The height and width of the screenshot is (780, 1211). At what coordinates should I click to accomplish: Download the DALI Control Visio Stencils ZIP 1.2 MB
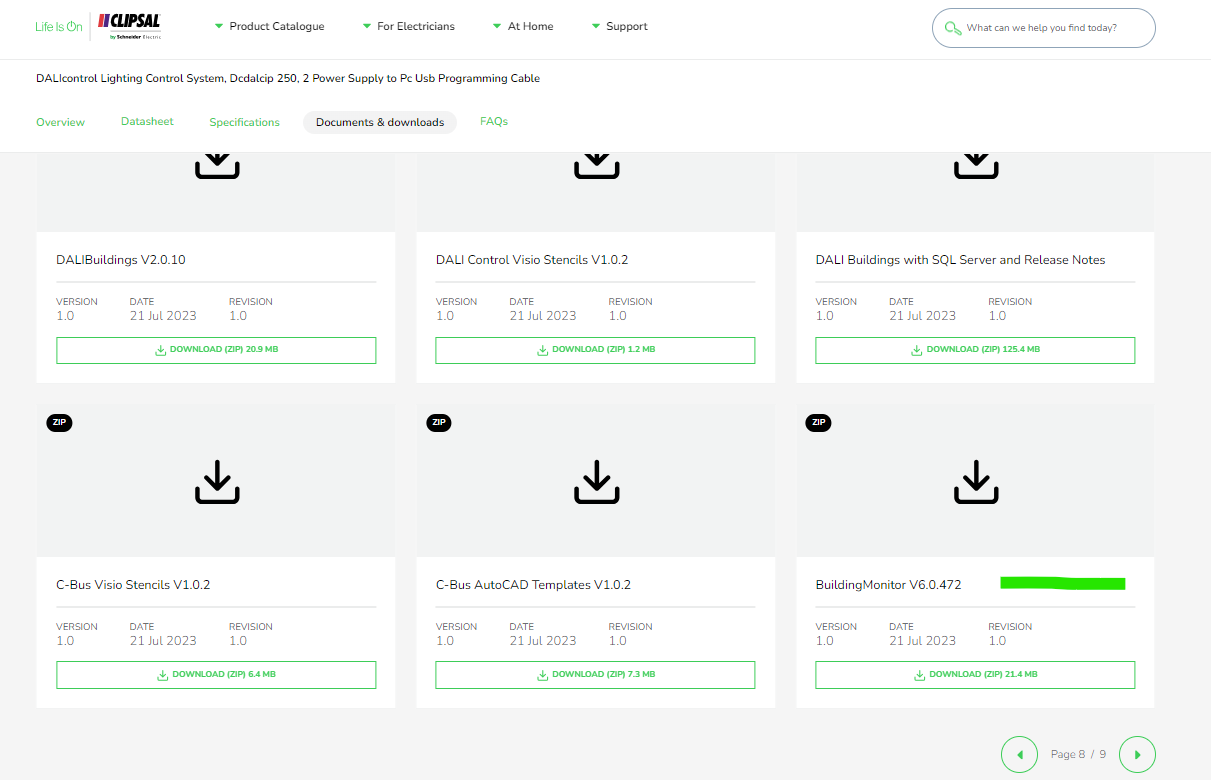pyautogui.click(x=595, y=350)
